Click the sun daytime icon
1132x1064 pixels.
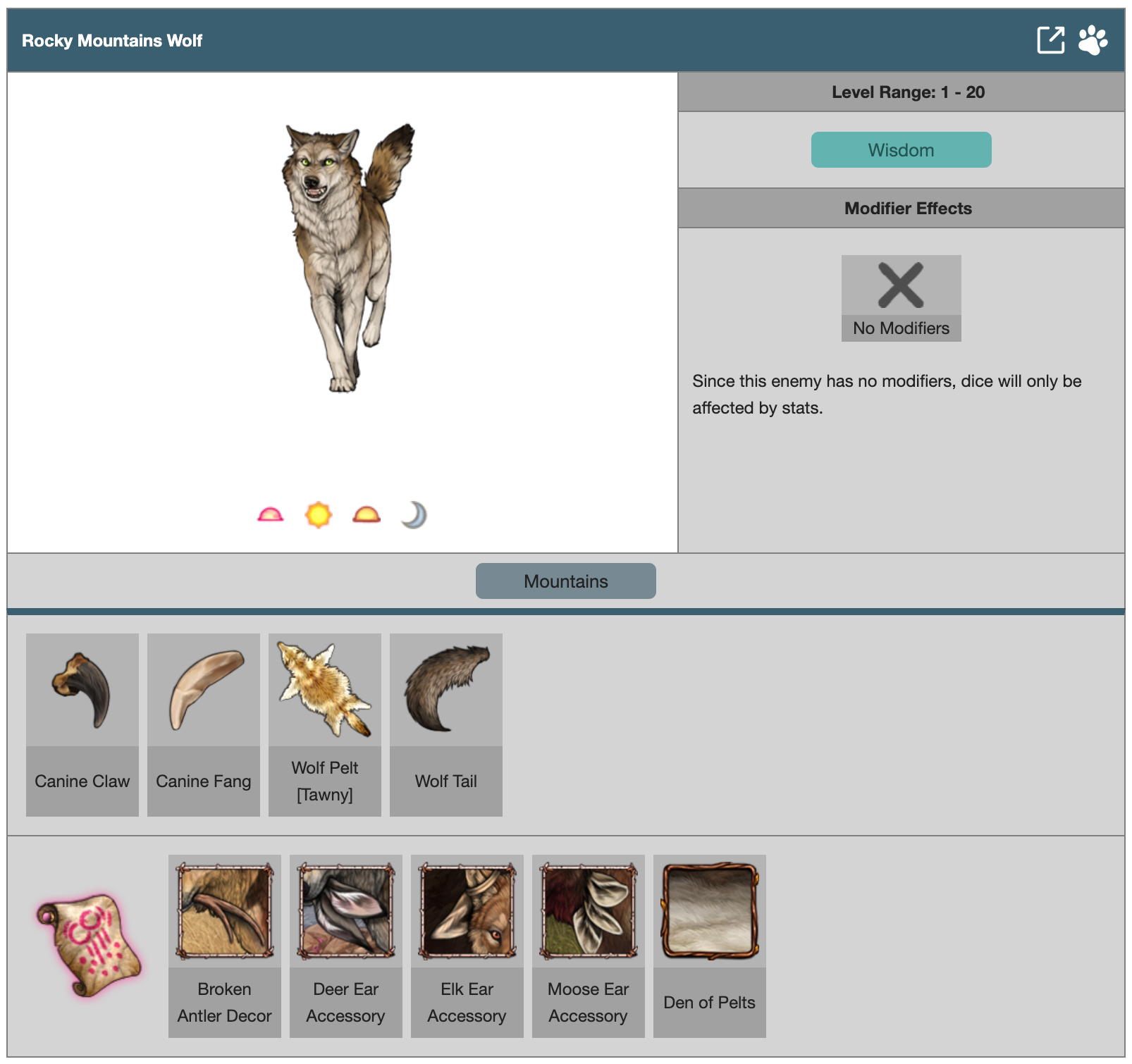pos(319,515)
